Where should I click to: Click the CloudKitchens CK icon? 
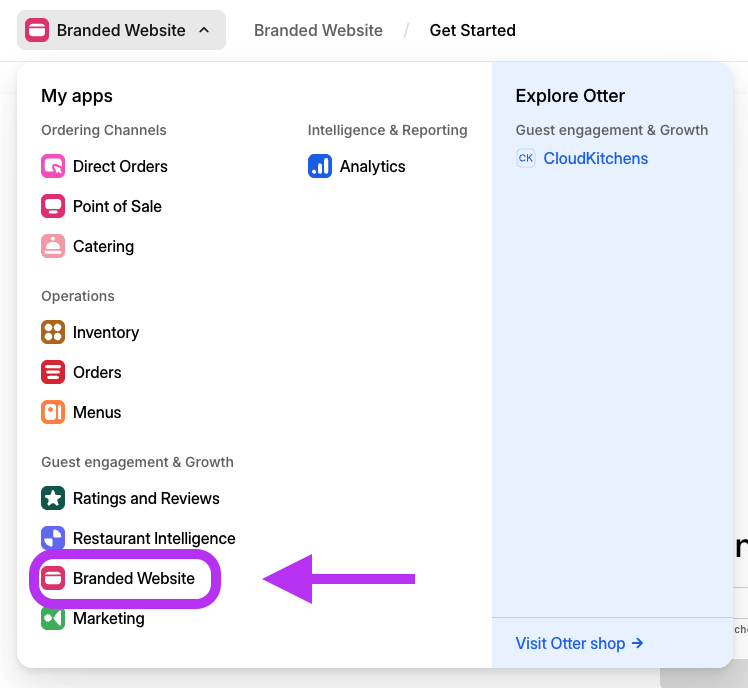tap(526, 158)
